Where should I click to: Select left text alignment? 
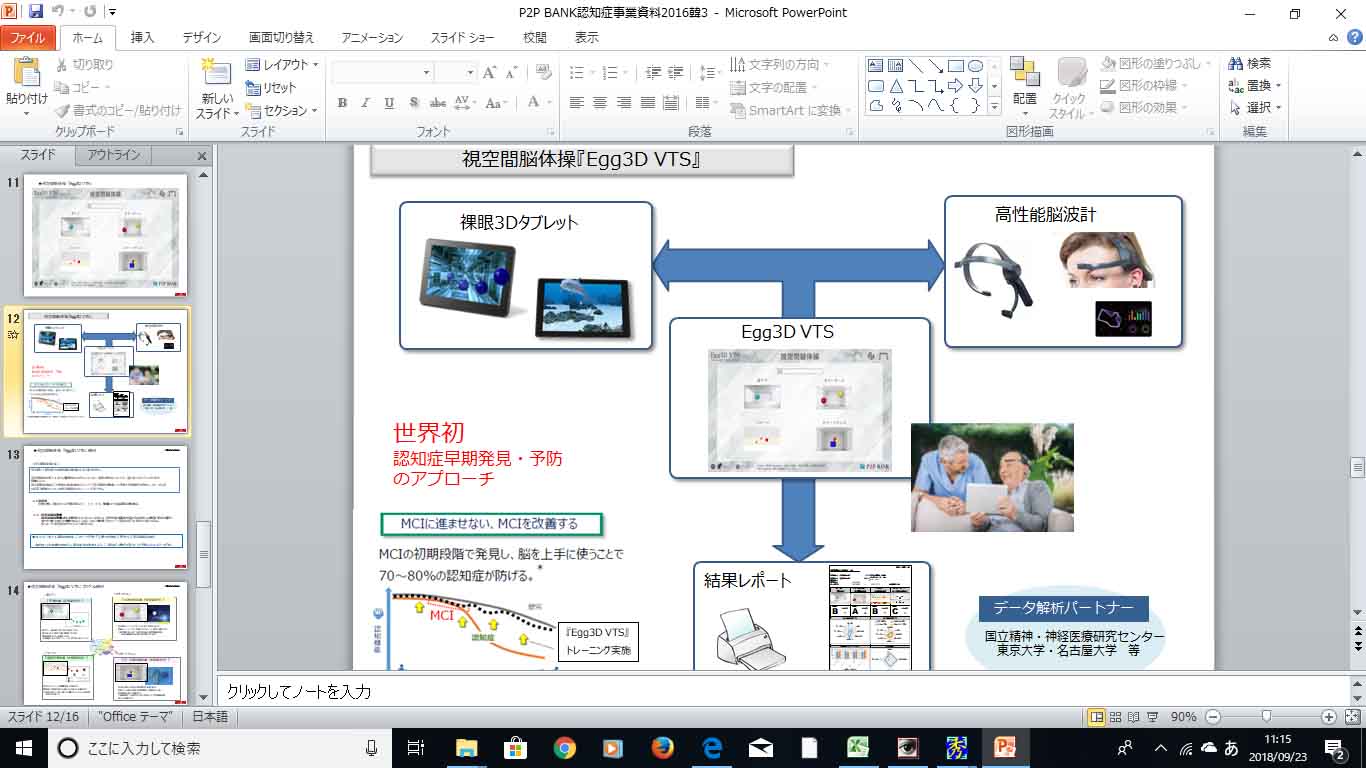pos(577,103)
